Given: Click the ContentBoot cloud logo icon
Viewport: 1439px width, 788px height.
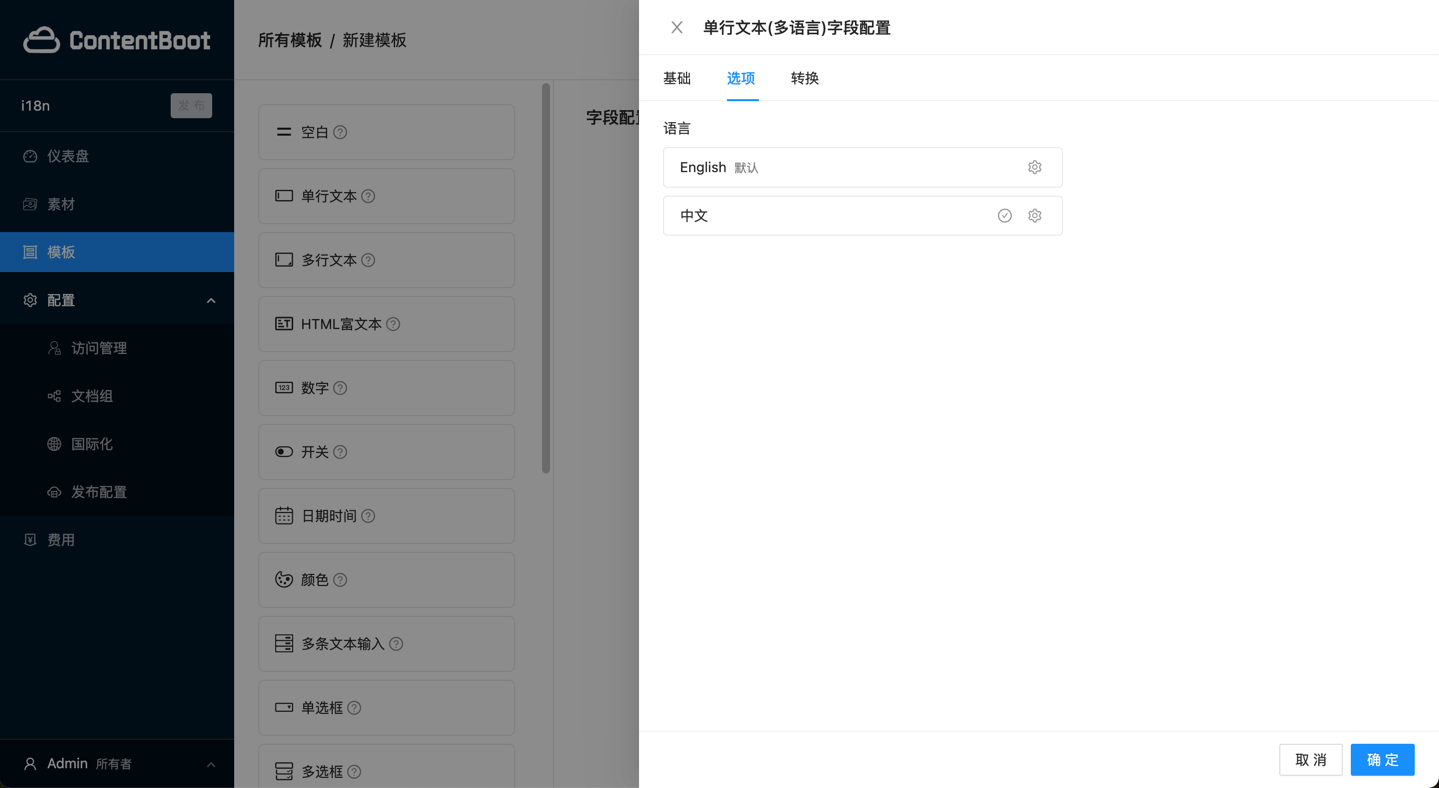Looking at the screenshot, I should tap(42, 40).
